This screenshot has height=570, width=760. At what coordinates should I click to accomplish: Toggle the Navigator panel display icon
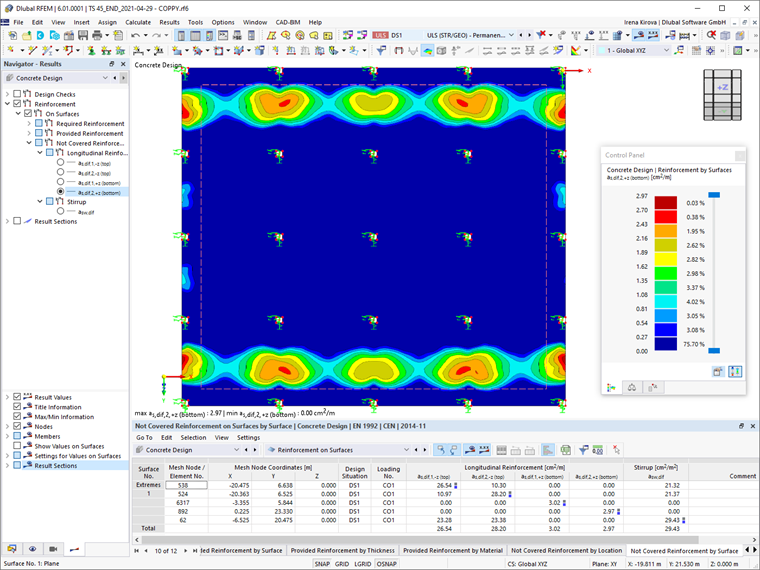[181, 35]
